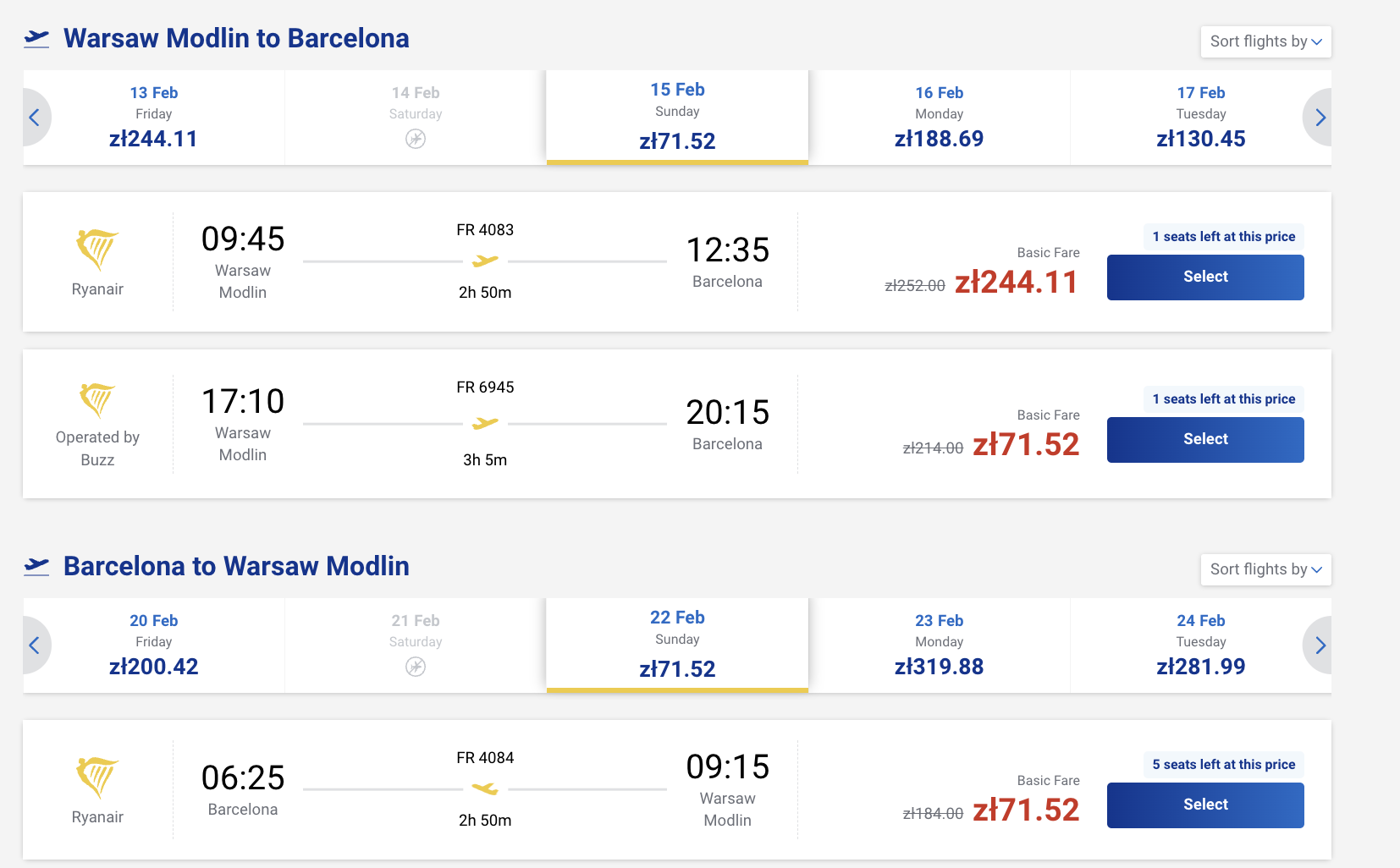This screenshot has width=1400, height=868.
Task: Pick the 24 Feb Tuesday return date
Action: click(1200, 645)
